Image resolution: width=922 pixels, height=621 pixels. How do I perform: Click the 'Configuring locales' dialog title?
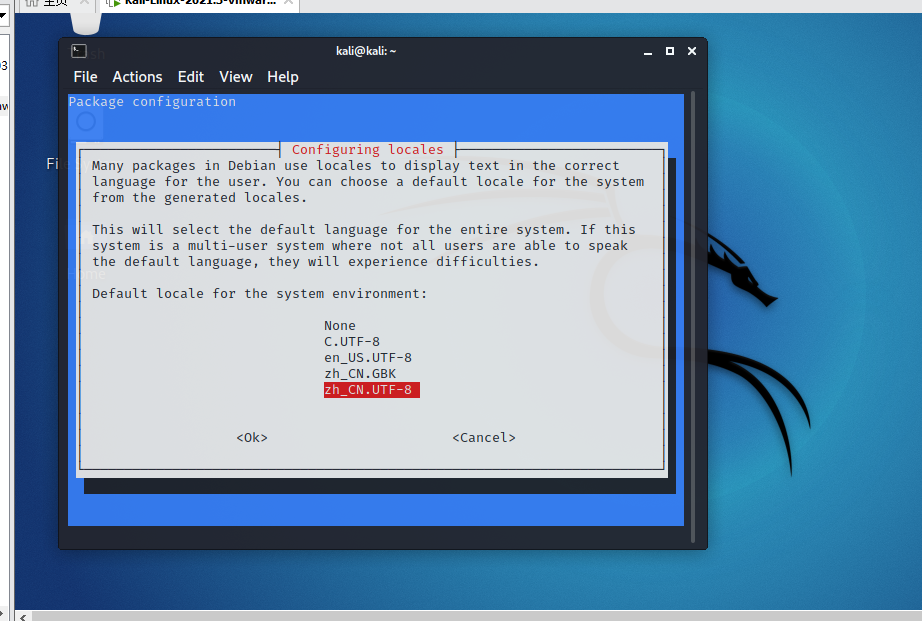(x=368, y=149)
